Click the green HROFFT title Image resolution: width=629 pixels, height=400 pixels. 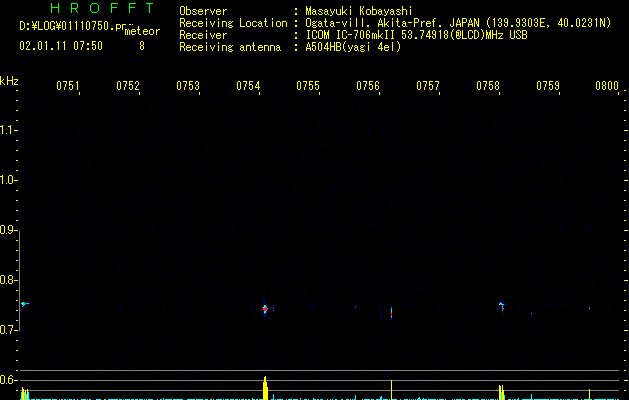[103, 8]
